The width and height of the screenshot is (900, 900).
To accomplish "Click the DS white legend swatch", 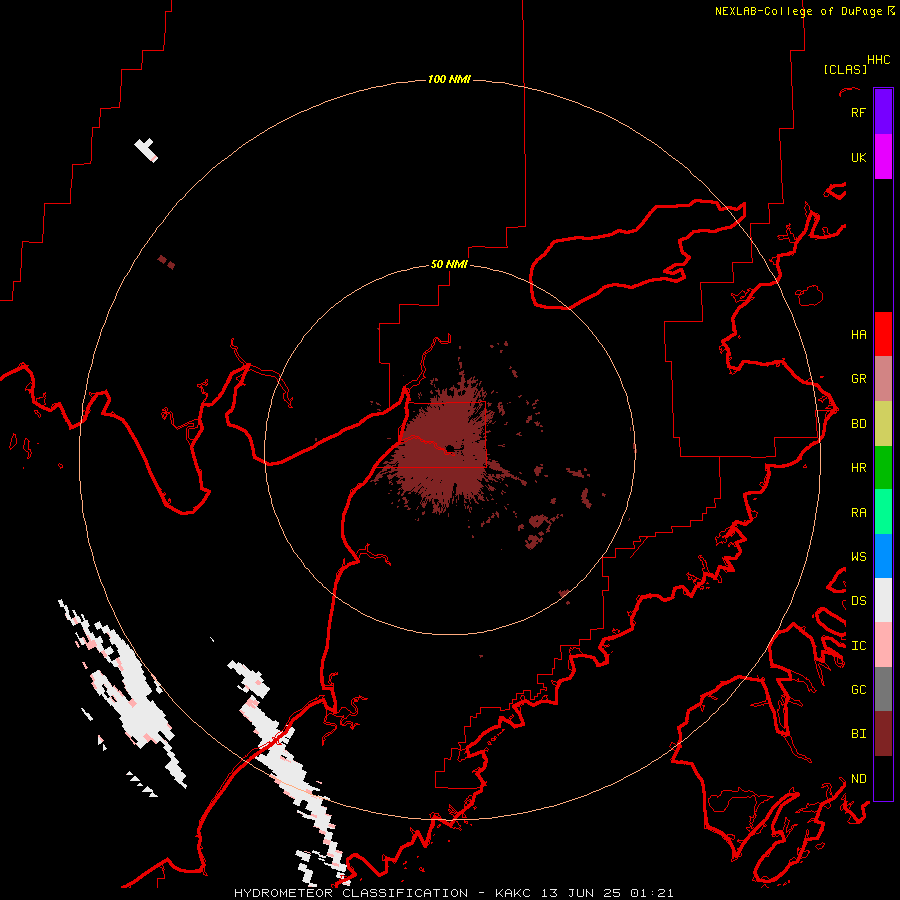I will [883, 600].
